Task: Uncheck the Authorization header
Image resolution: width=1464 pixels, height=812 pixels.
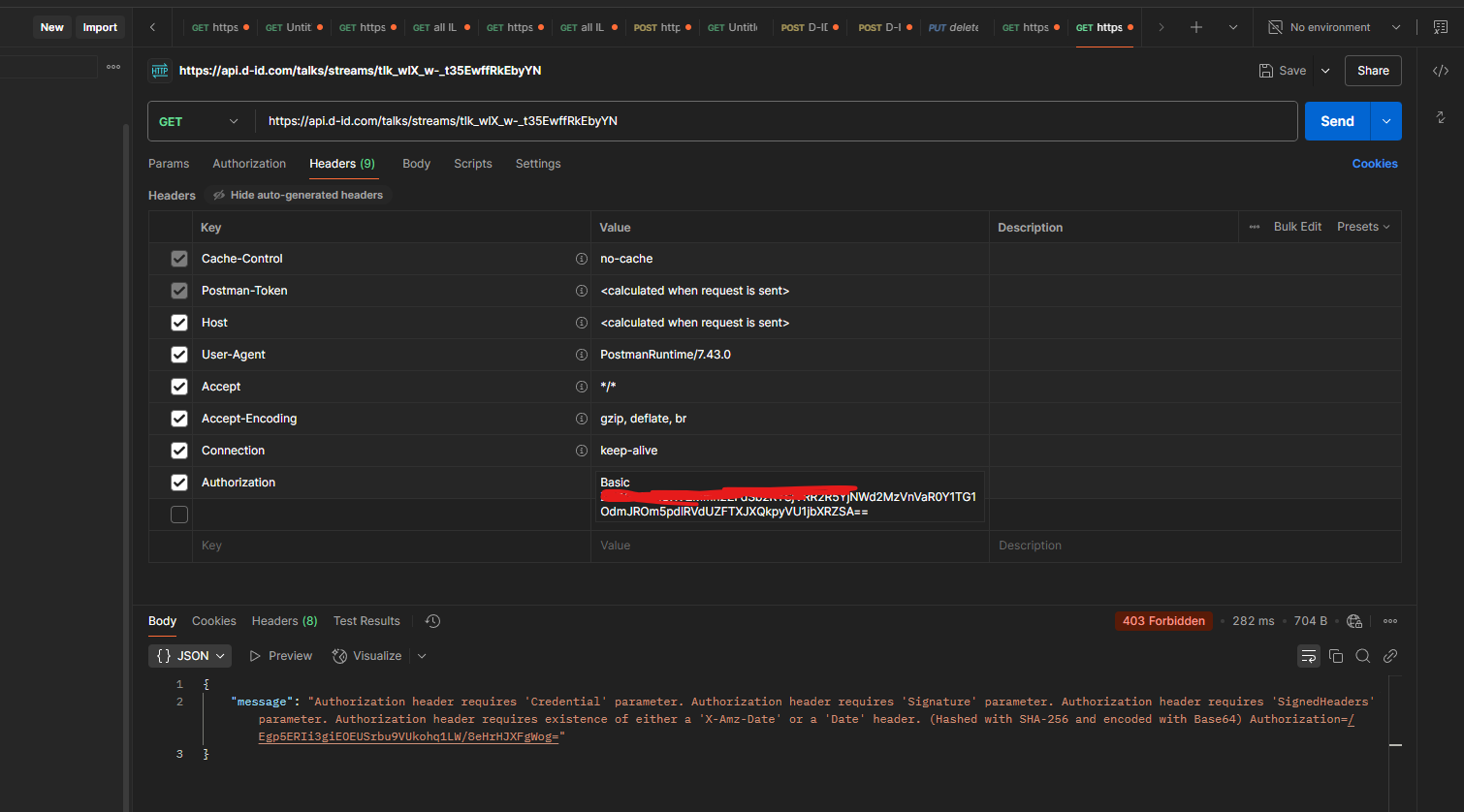Action: (179, 483)
